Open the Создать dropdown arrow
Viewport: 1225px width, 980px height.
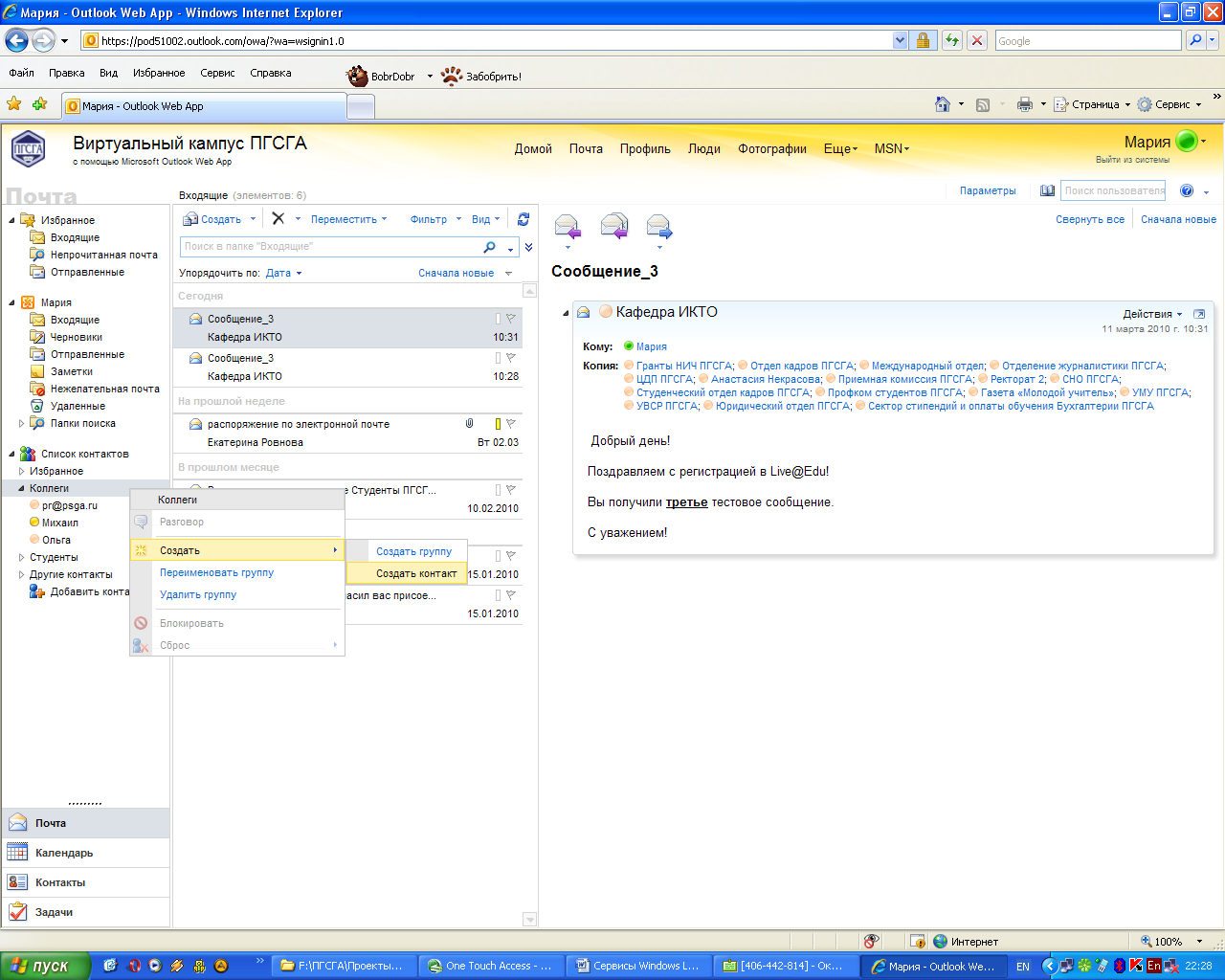253,219
